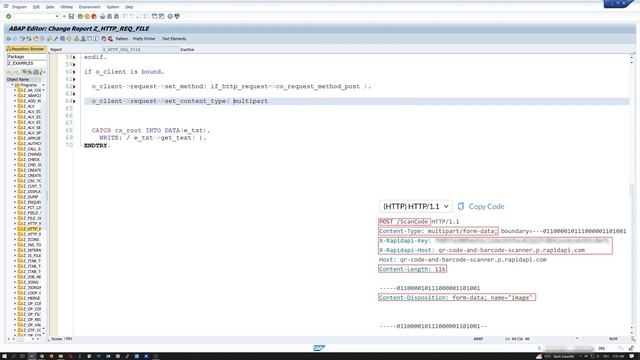Click the Pretty Printer button

[x=144, y=39]
